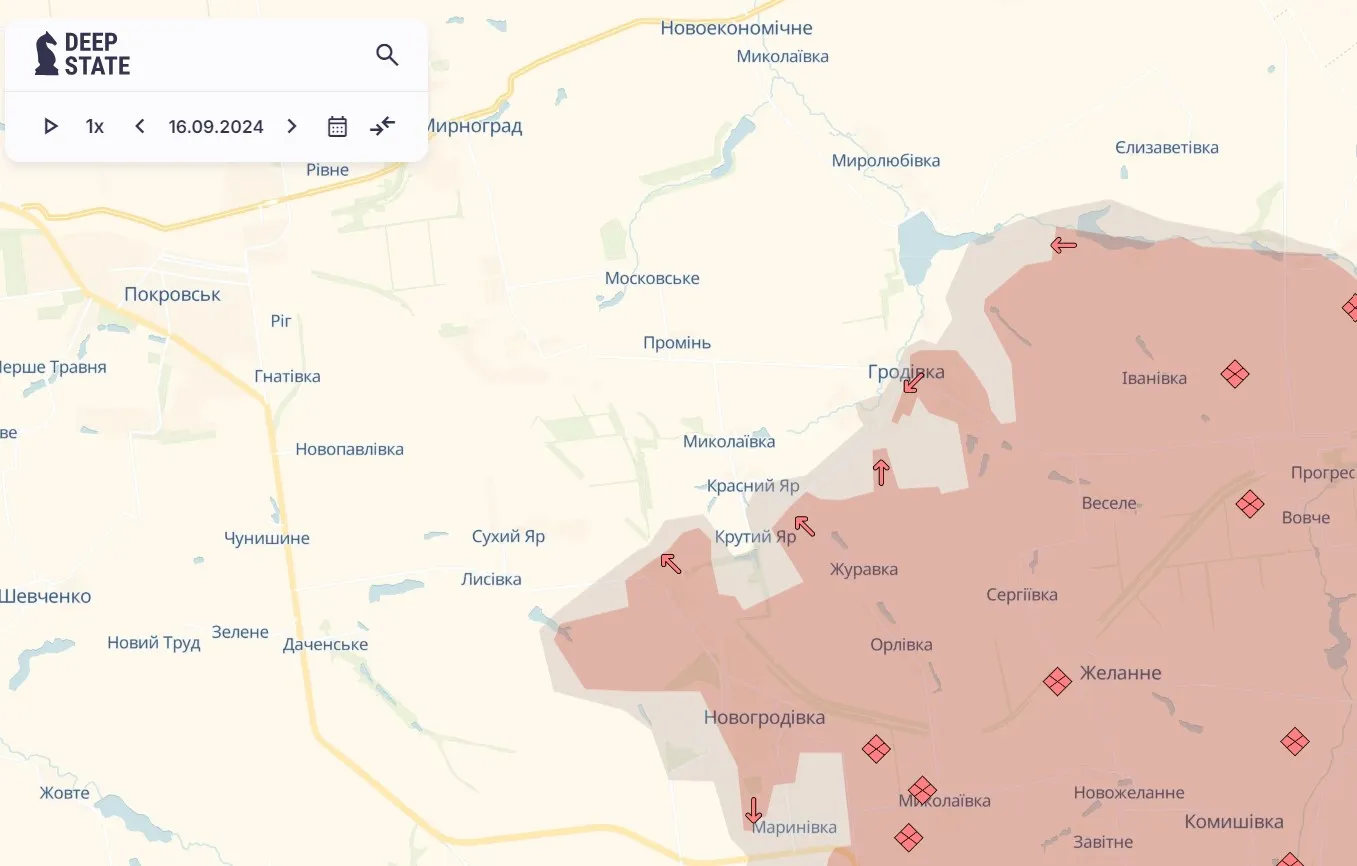The image size is (1357, 866).
Task: Advance to next date using right chevron
Action: tap(291, 126)
